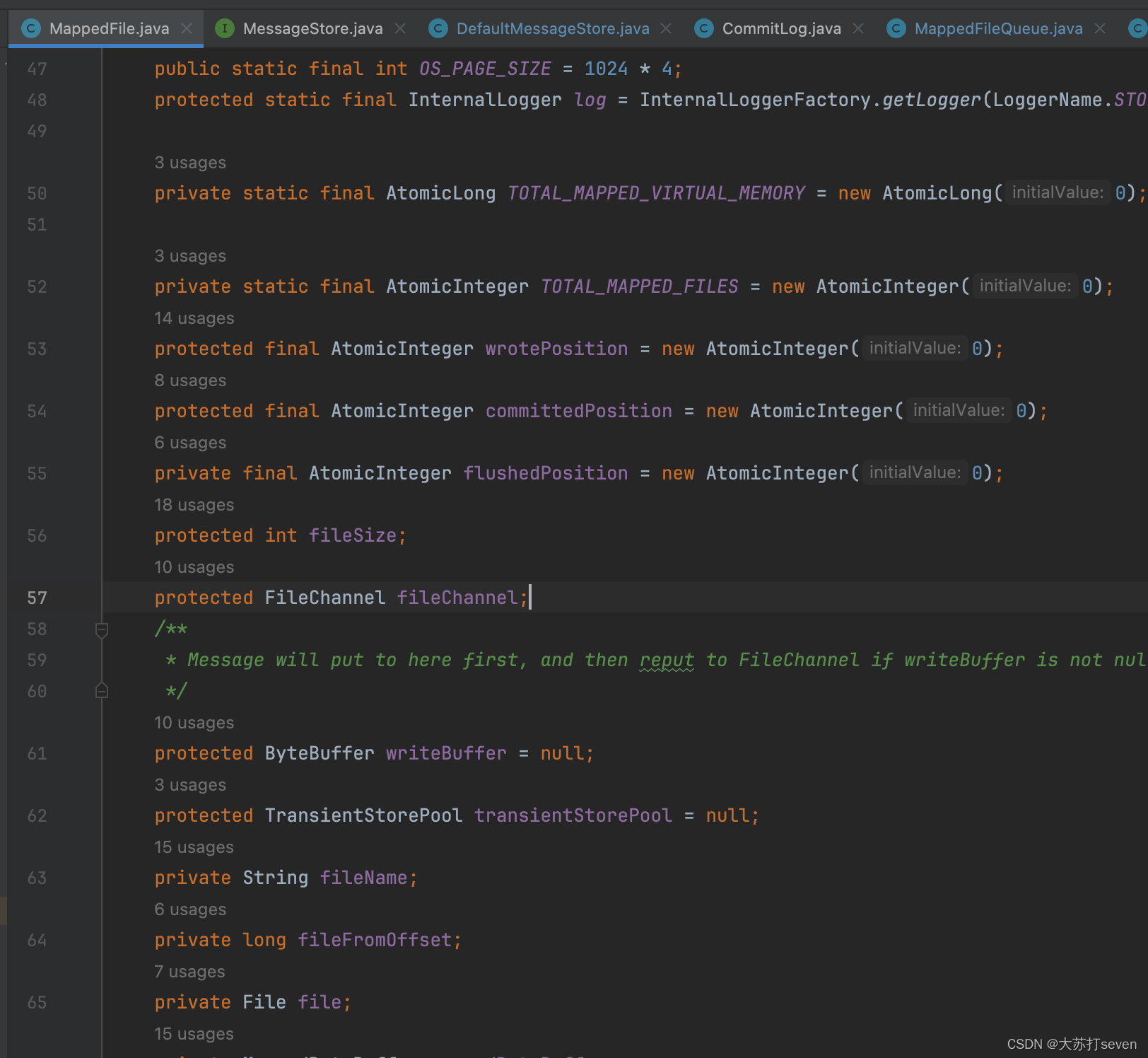This screenshot has width=1148, height=1058.
Task: Show 3 usages of TOTAL_MAPPED_FILES
Action: 190,256
